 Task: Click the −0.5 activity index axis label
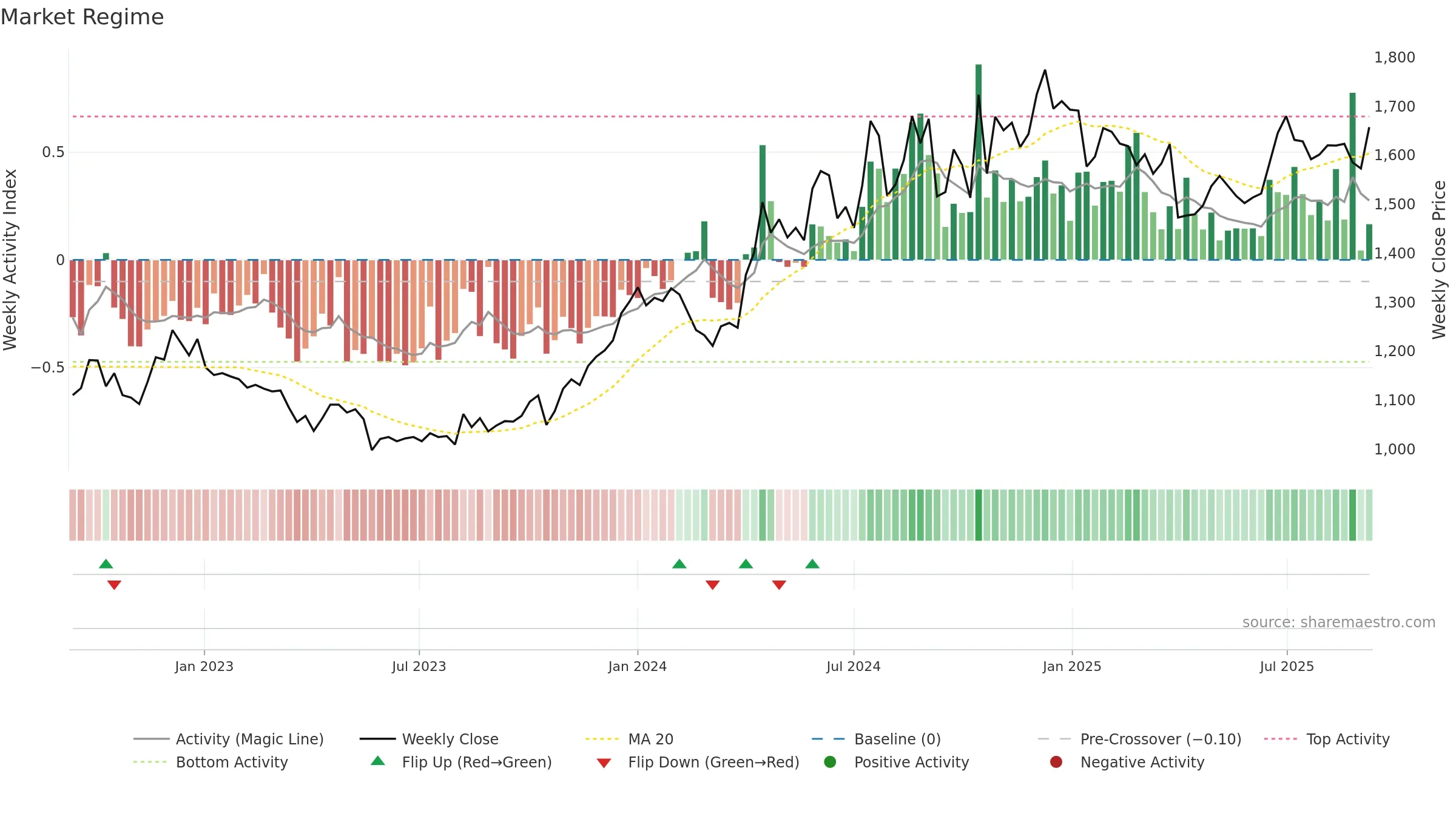pyautogui.click(x=48, y=367)
